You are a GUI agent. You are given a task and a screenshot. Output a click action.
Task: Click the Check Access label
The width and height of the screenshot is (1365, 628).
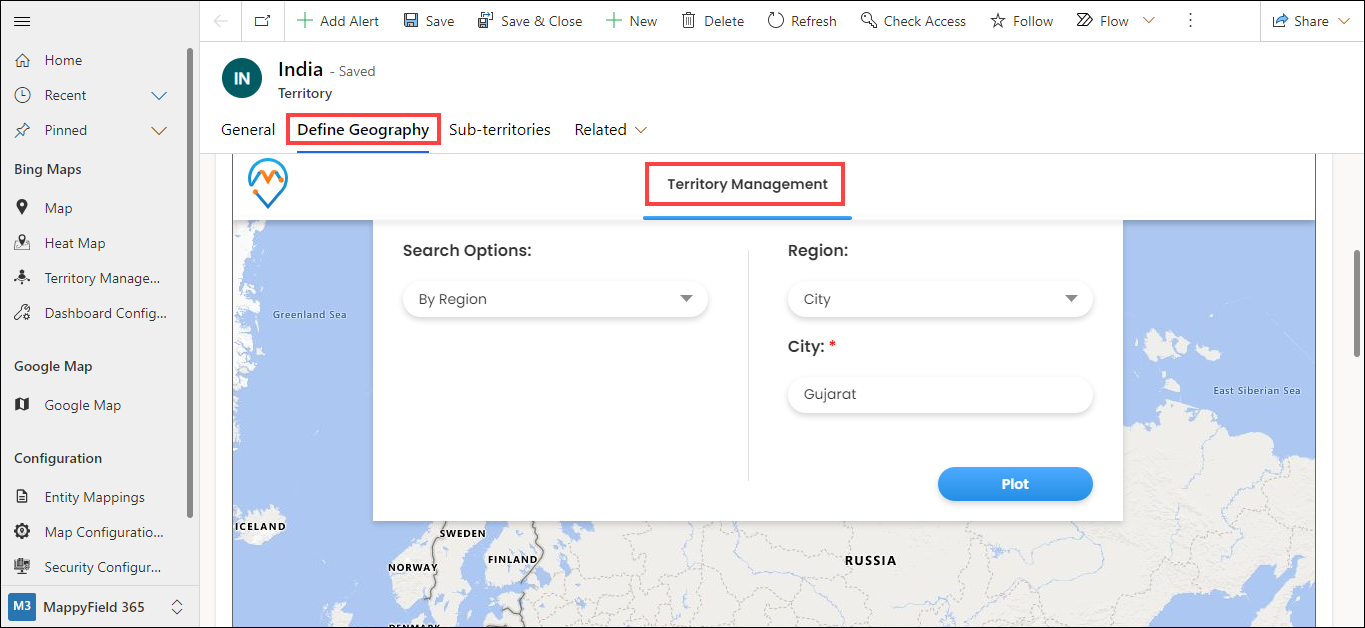925,21
